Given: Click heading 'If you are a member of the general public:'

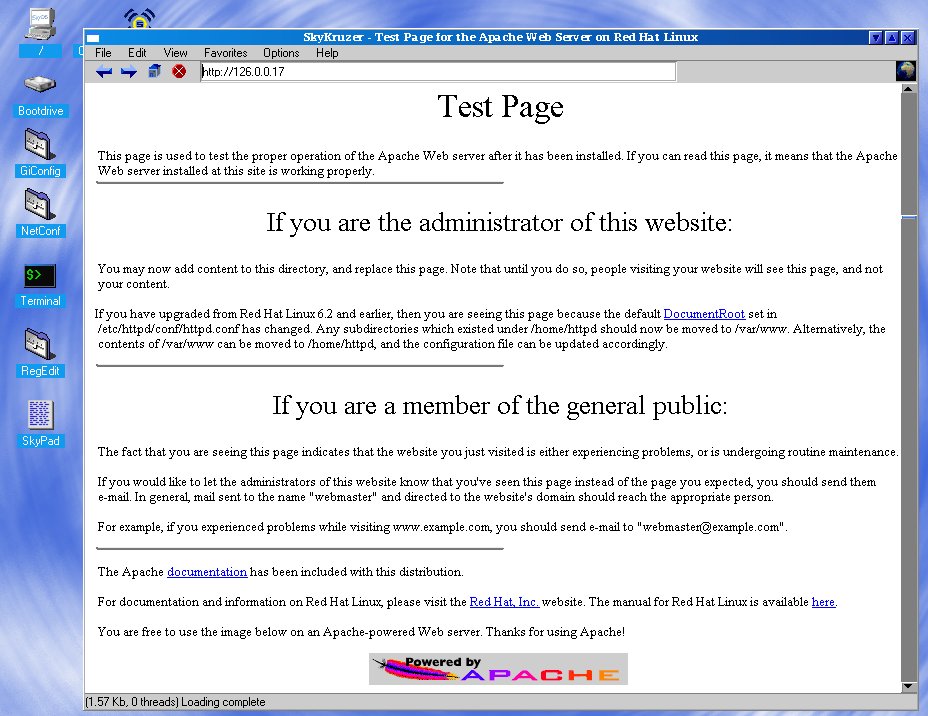Looking at the screenshot, I should coord(500,406).
